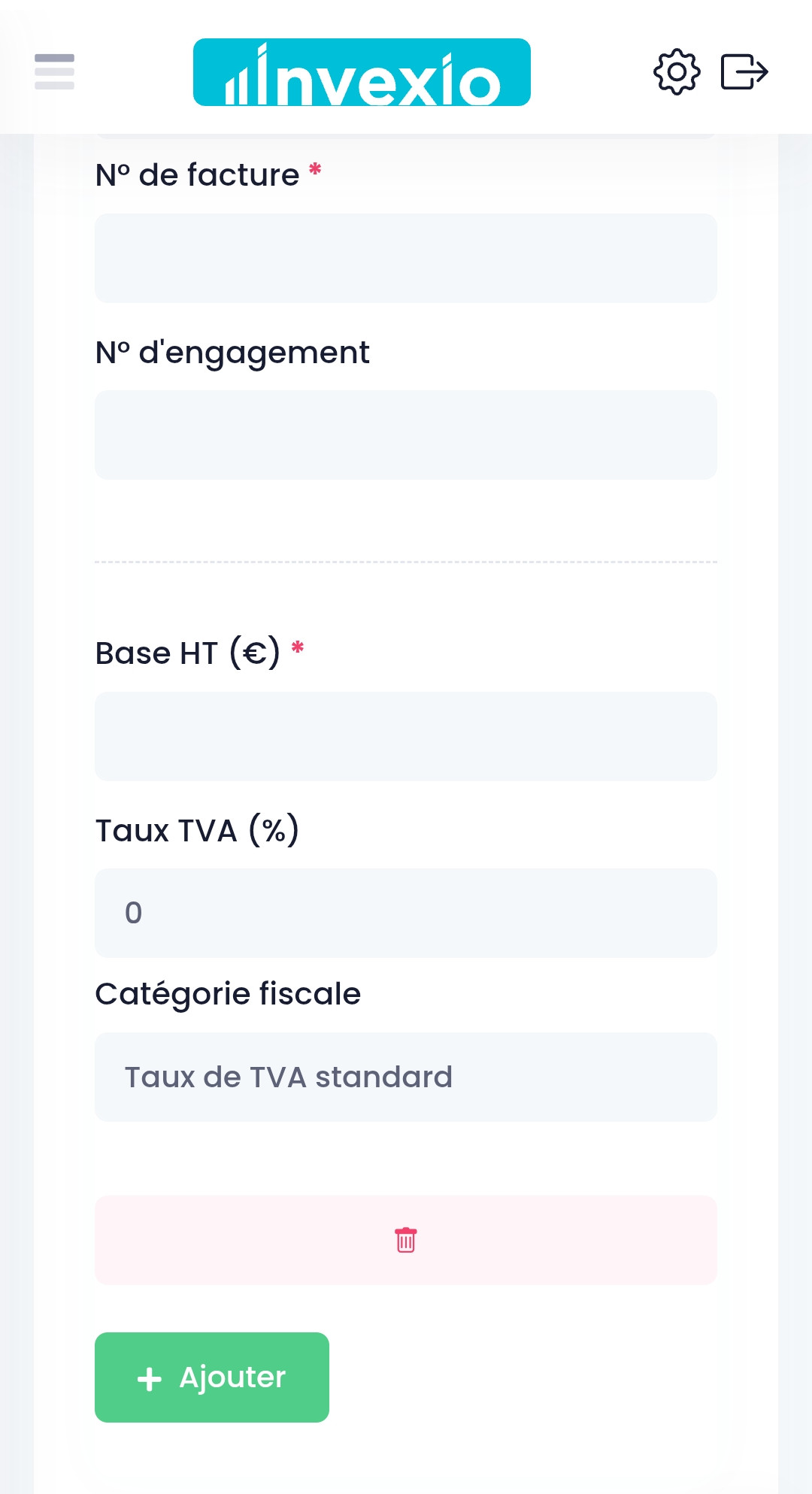The height and width of the screenshot is (1494, 812).
Task: Delete the line via the trash icon
Action: point(405,1241)
